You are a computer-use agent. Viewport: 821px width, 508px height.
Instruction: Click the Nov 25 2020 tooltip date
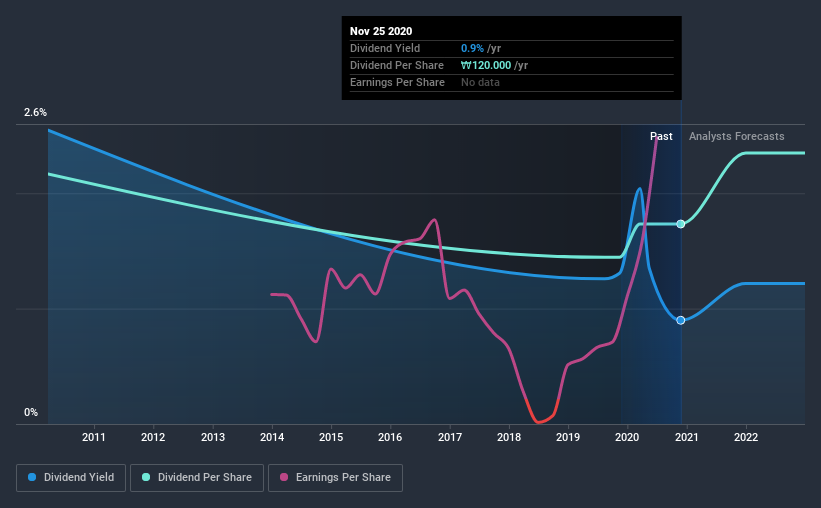(x=381, y=31)
